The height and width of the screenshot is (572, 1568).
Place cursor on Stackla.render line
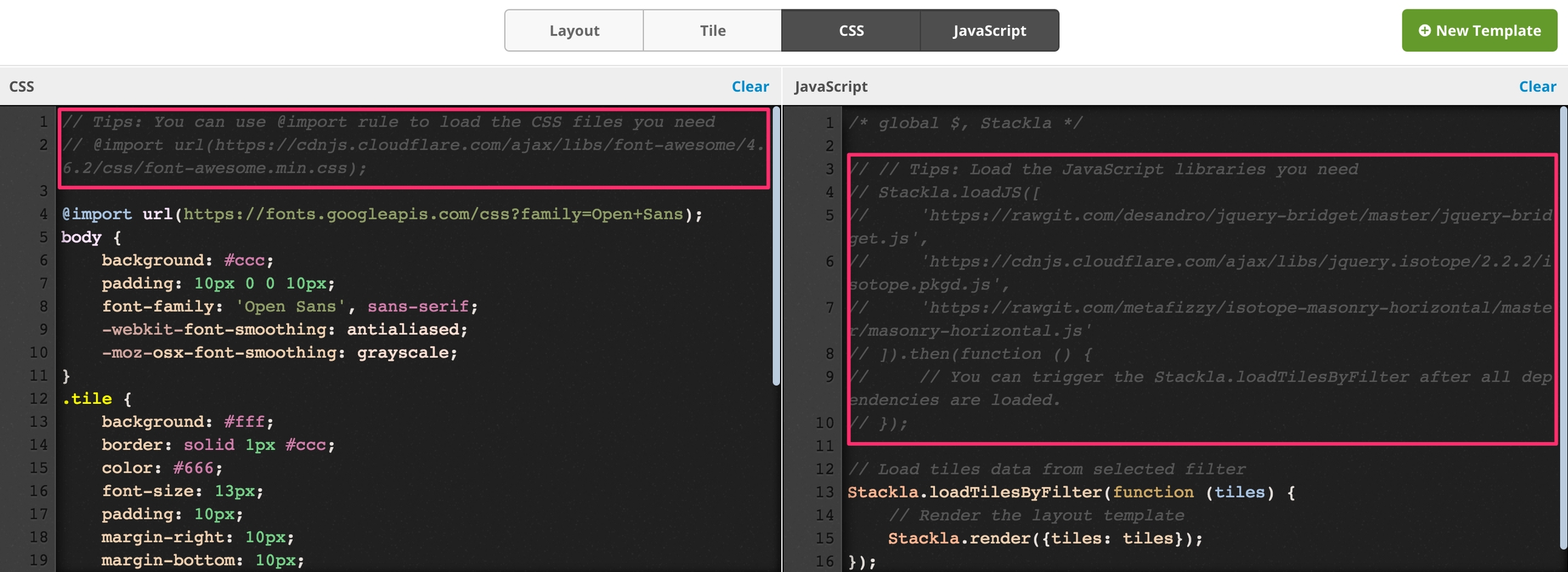(1045, 539)
